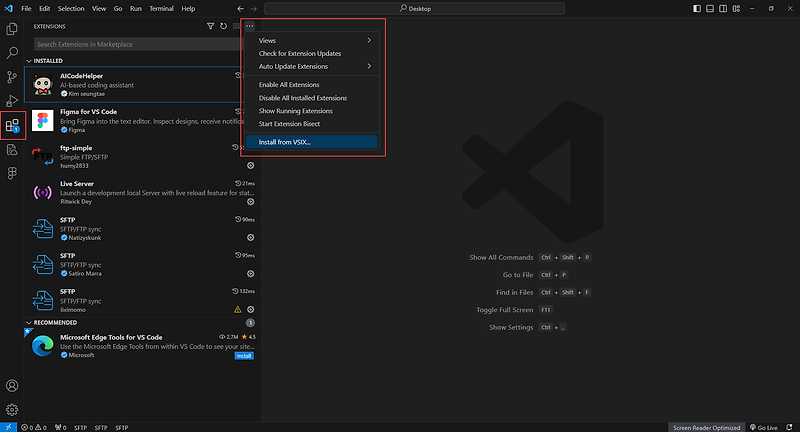Open the Figma icon in activity bar

(12, 173)
